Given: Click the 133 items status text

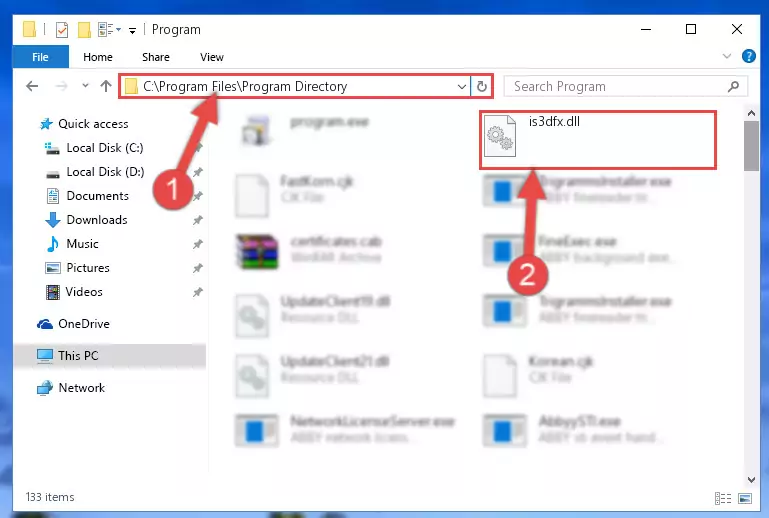Looking at the screenshot, I should tap(50, 497).
